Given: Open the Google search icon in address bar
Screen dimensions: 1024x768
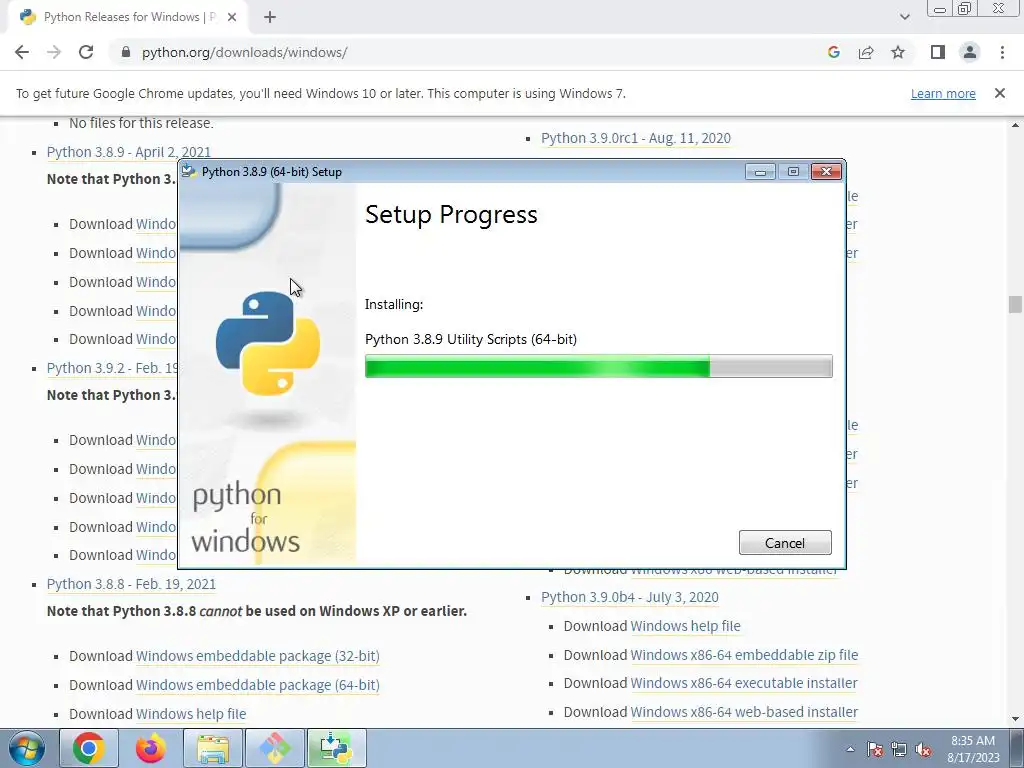Looking at the screenshot, I should (833, 52).
